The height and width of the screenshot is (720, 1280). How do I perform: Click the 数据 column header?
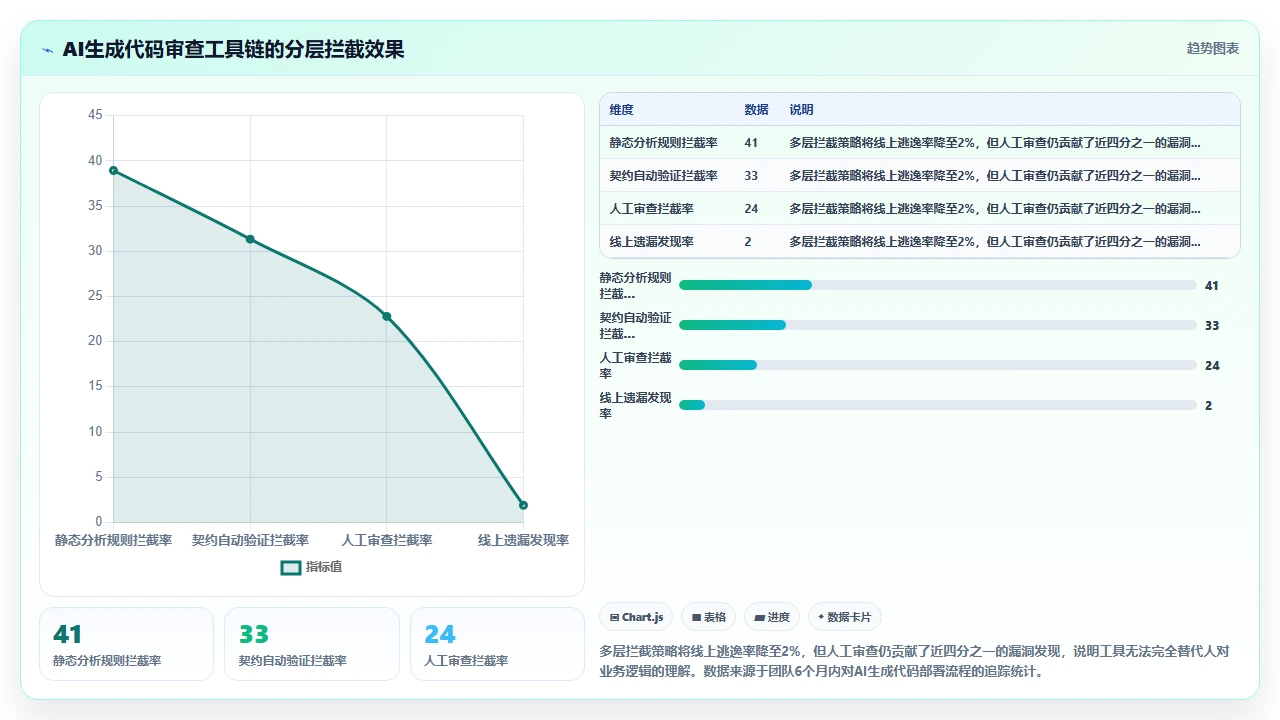tap(757, 110)
